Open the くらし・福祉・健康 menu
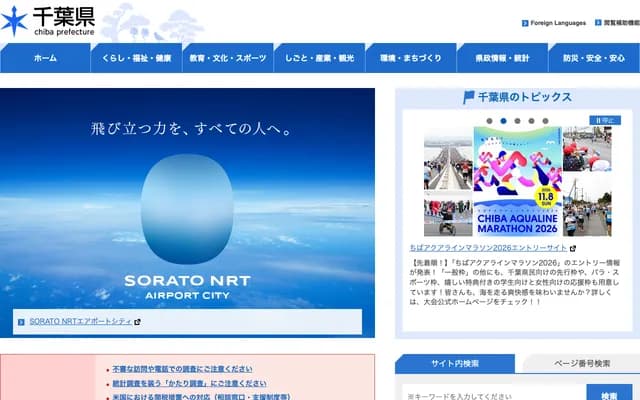This screenshot has height=400, width=640. [x=136, y=58]
